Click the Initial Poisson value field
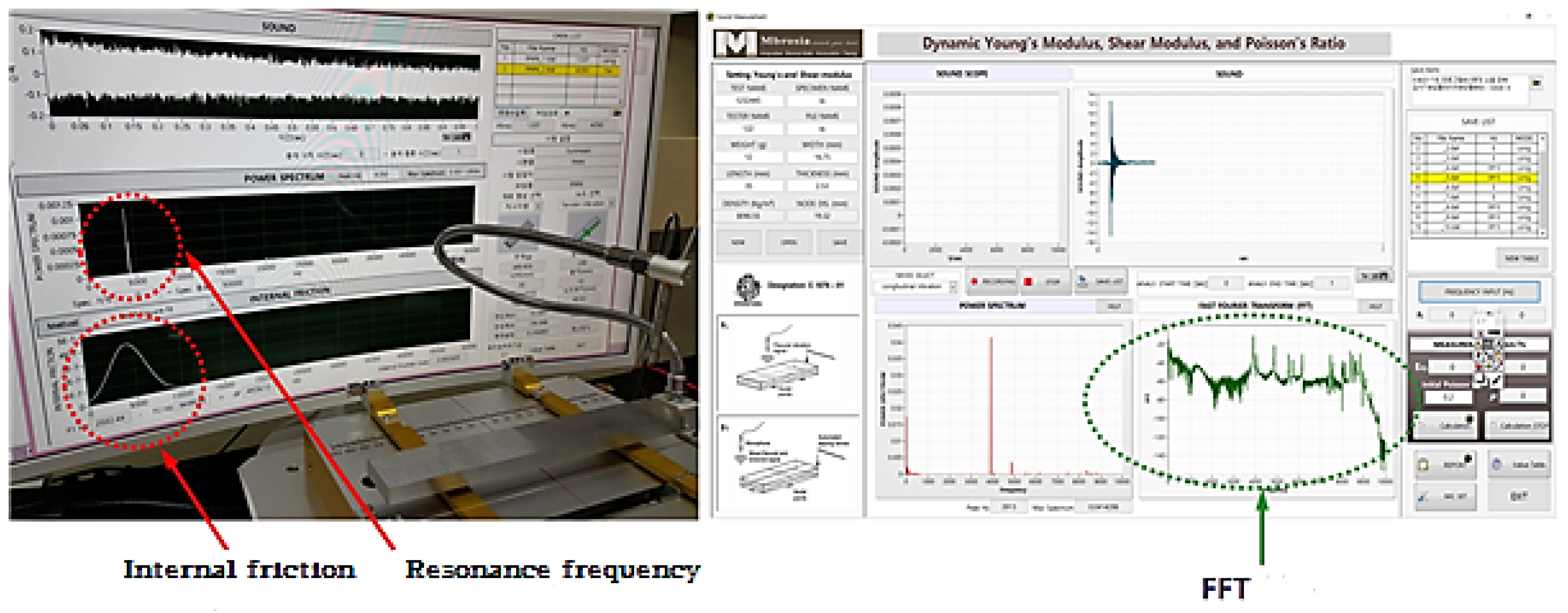 (1448, 397)
